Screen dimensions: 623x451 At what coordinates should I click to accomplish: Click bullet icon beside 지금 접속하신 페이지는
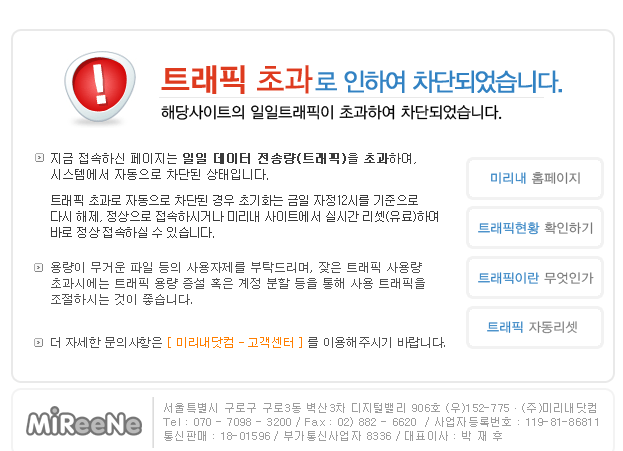(x=39, y=158)
